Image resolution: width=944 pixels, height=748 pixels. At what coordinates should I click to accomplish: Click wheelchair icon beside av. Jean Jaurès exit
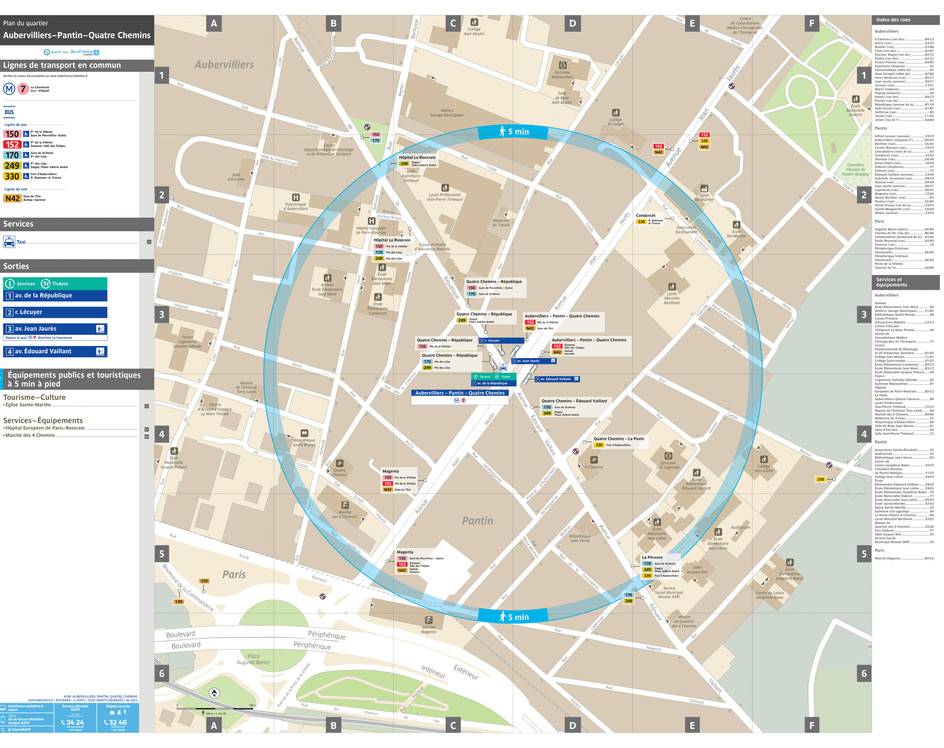point(101,329)
